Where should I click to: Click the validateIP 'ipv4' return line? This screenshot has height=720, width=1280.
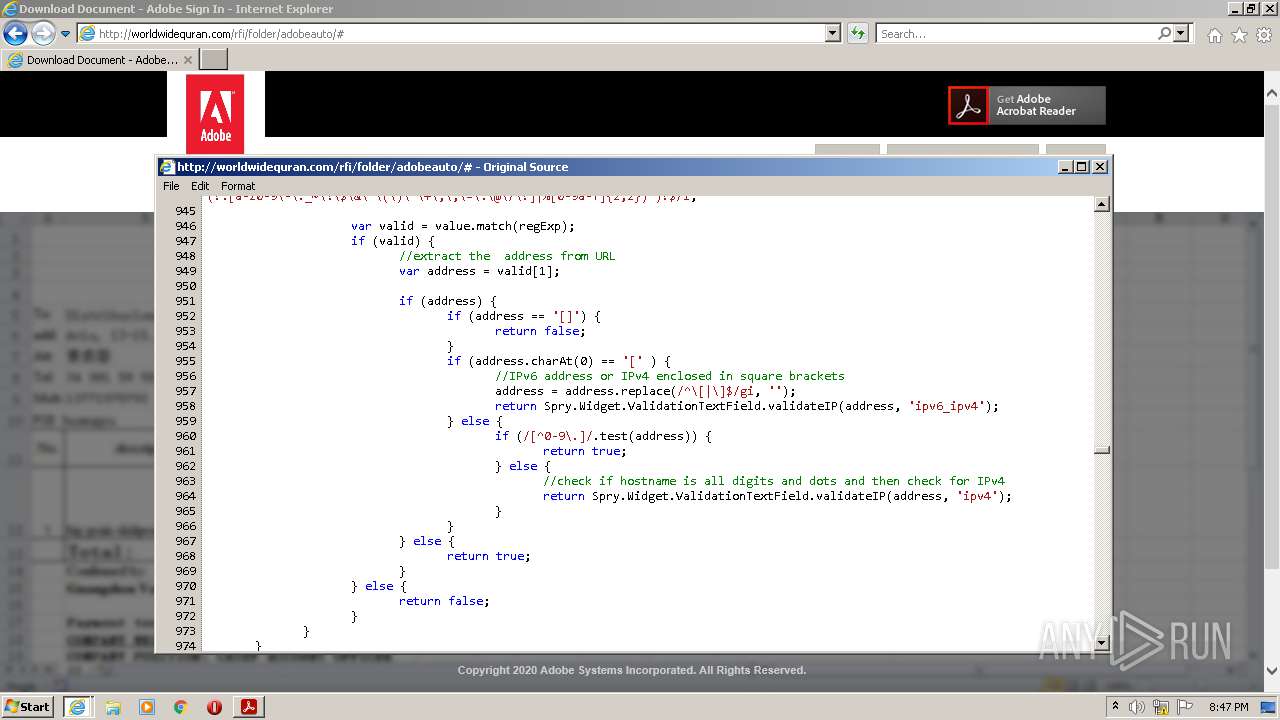coord(777,496)
